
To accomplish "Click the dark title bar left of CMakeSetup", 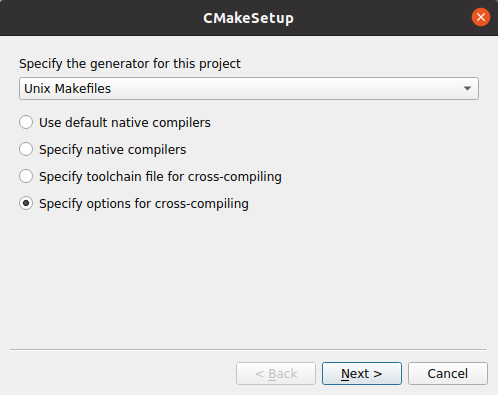I will click(x=100, y=18).
